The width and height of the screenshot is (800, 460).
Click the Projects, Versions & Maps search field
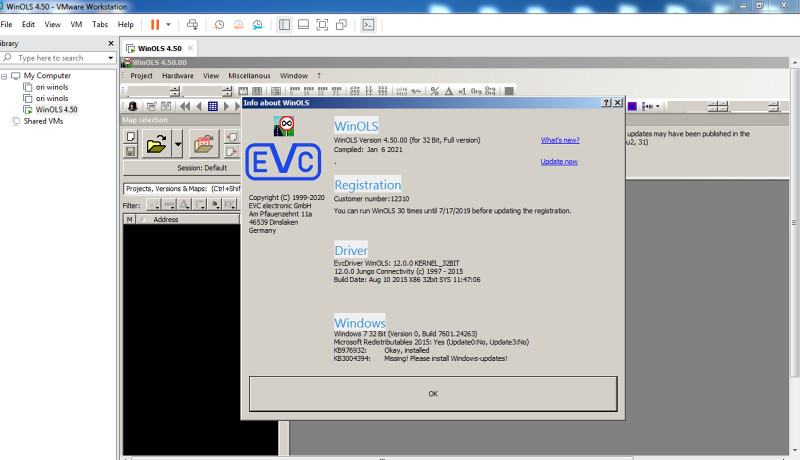click(182, 189)
